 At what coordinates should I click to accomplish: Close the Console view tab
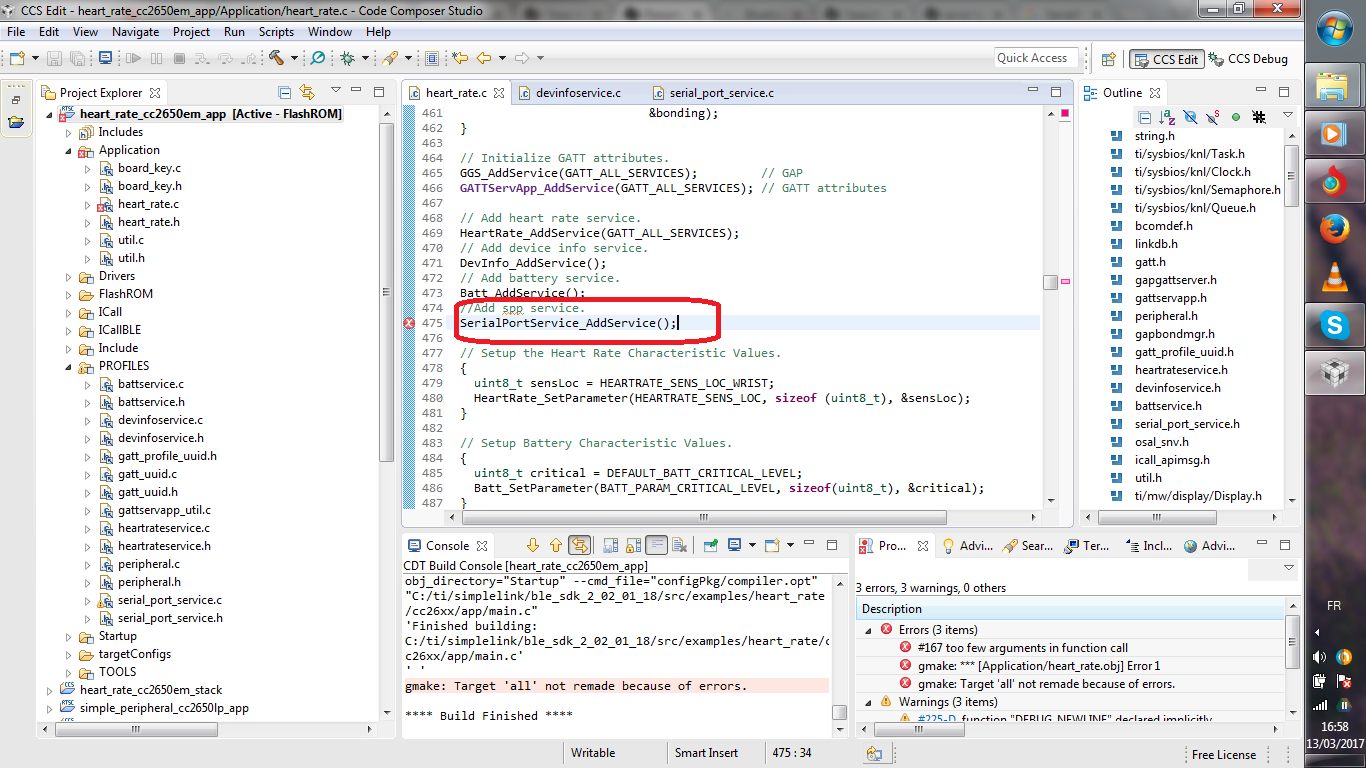click(482, 546)
